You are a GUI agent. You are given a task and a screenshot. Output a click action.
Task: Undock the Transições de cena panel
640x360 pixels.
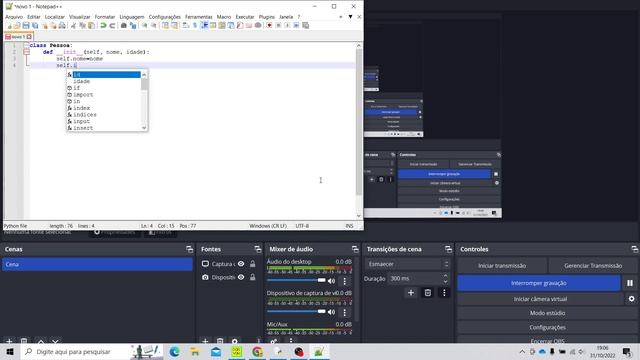(448, 249)
